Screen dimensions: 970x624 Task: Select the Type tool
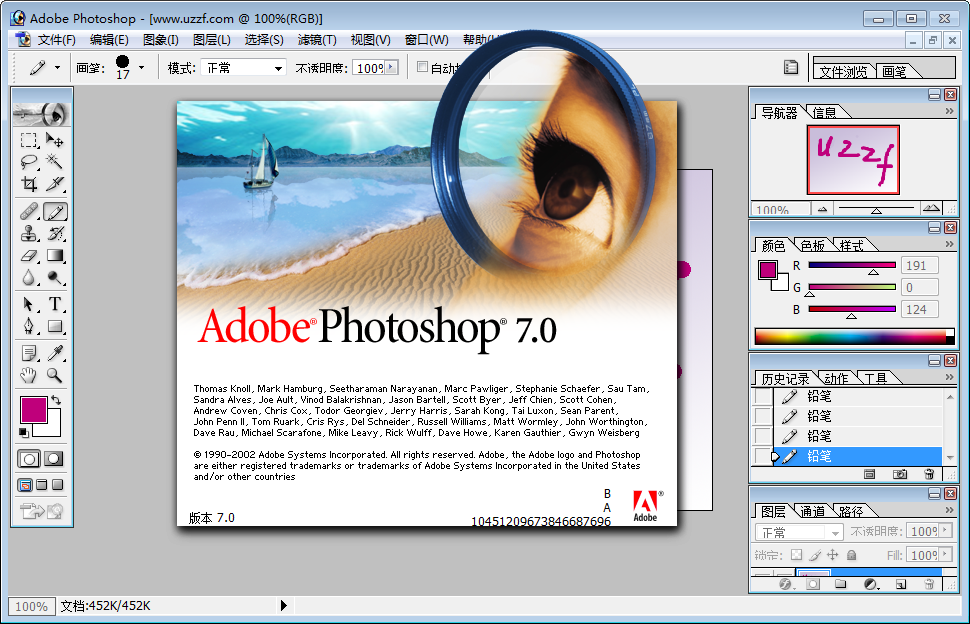(x=55, y=304)
